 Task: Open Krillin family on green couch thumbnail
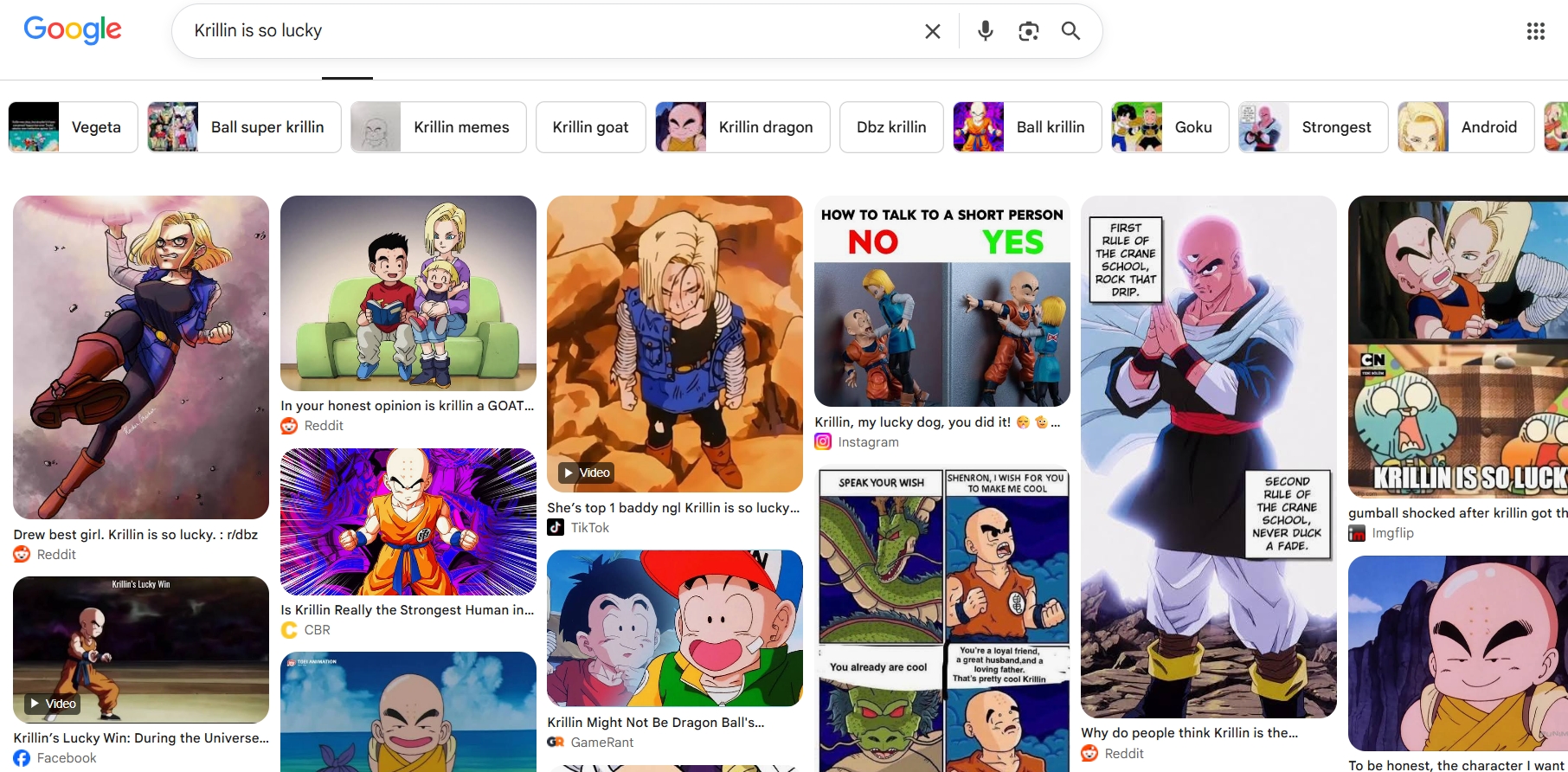click(408, 293)
